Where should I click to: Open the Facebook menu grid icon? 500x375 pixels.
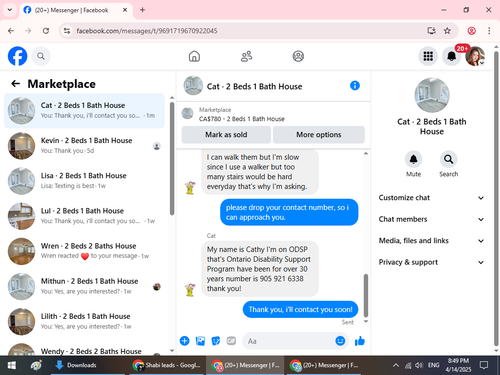(x=428, y=56)
